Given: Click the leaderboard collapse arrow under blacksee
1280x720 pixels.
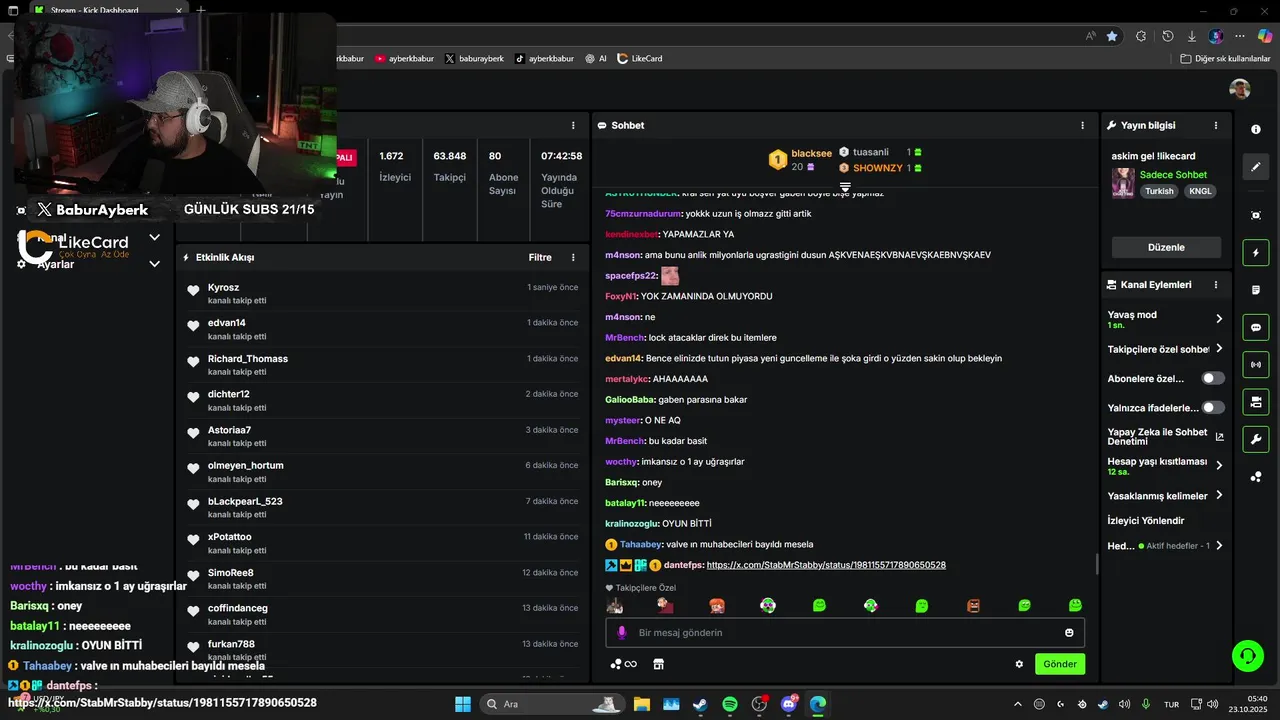Looking at the screenshot, I should tap(845, 187).
